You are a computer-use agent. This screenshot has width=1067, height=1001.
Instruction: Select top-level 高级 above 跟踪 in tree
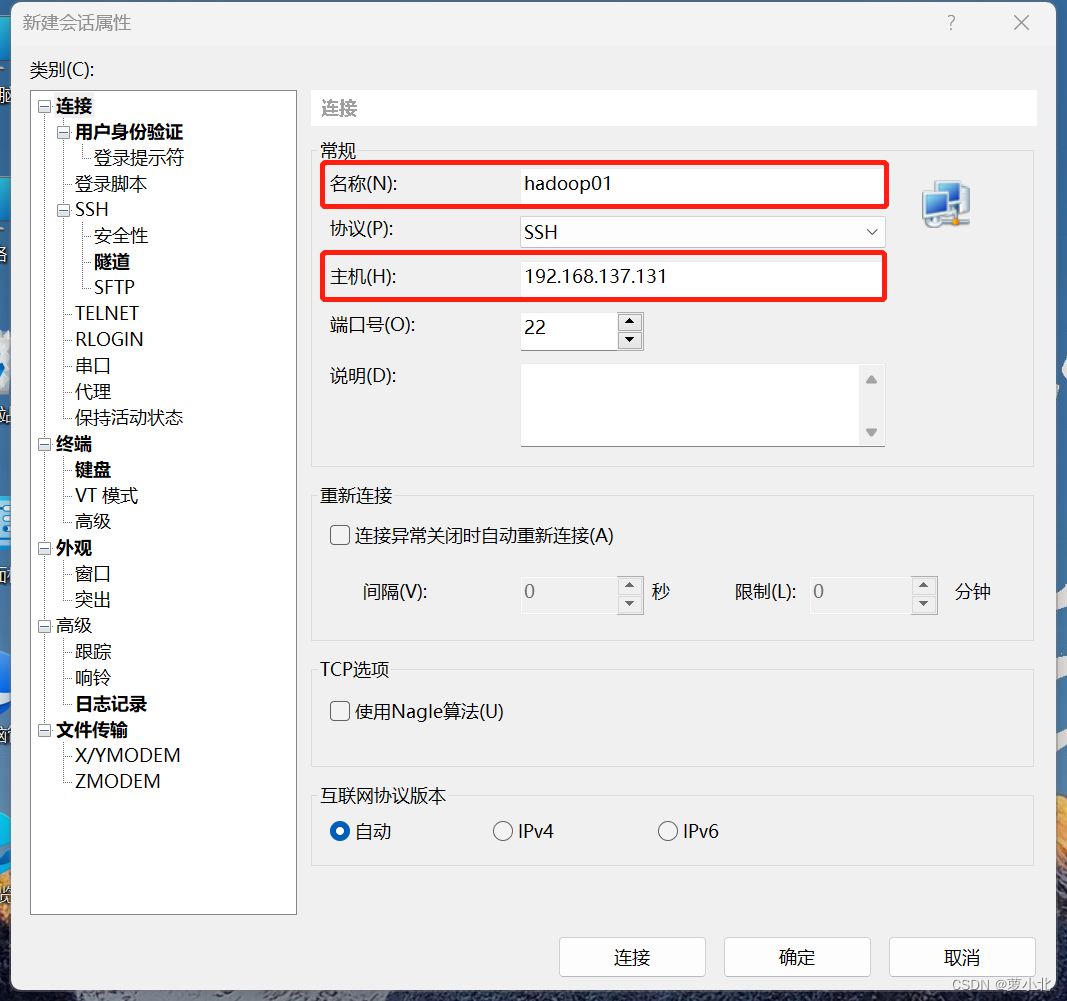point(74,626)
